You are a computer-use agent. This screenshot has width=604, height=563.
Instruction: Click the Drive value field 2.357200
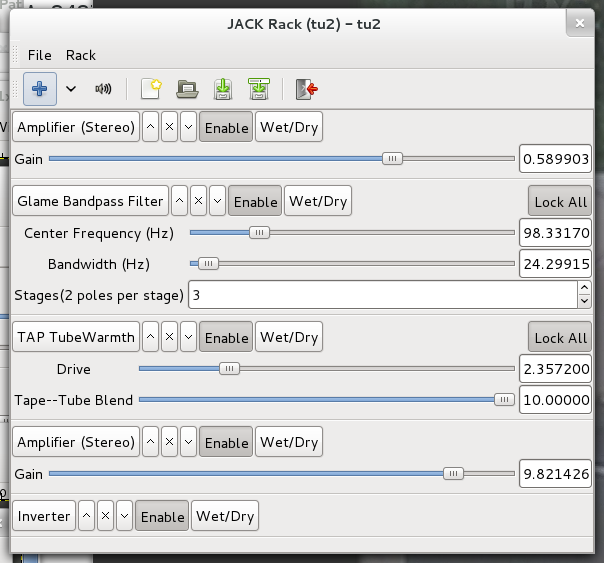tap(555, 369)
